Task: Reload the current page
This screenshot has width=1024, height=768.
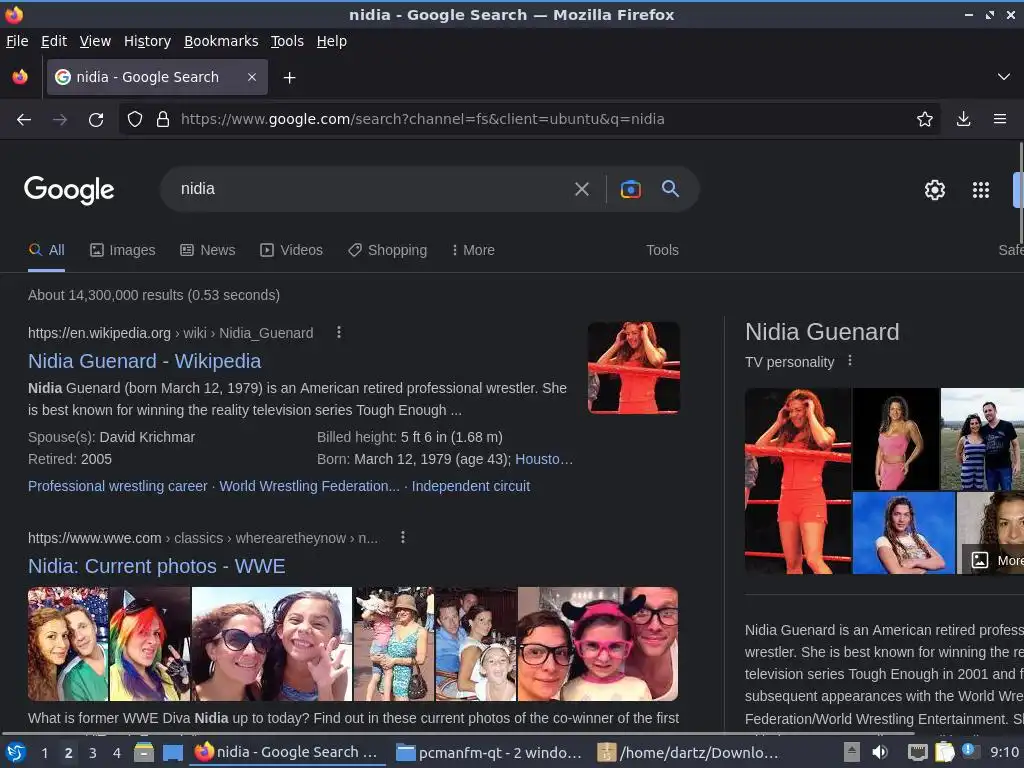Action: point(96,120)
